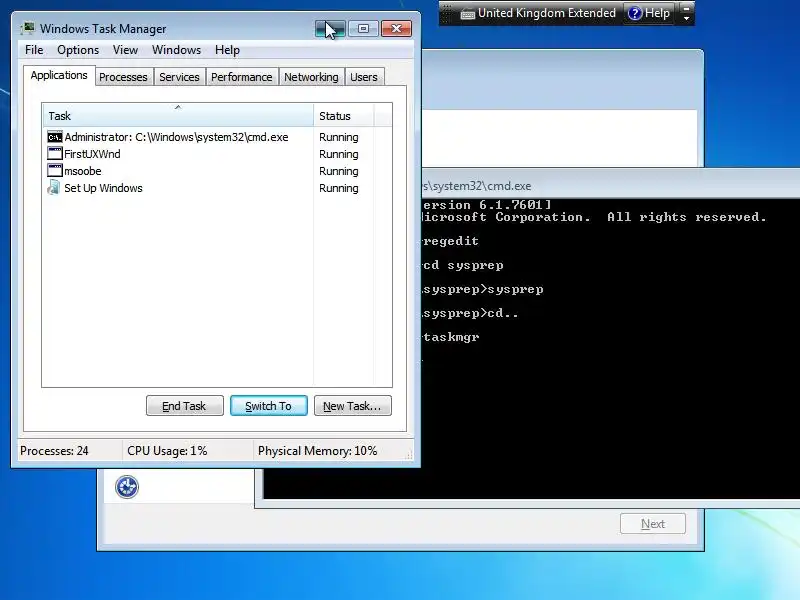This screenshot has width=800, height=600.
Task: Click the Set Up Windows task icon
Action: pyautogui.click(x=54, y=187)
